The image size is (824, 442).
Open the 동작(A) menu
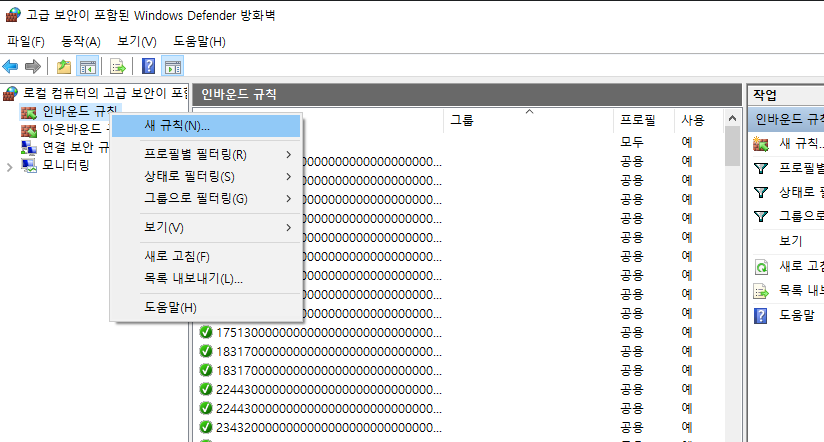tap(81, 42)
